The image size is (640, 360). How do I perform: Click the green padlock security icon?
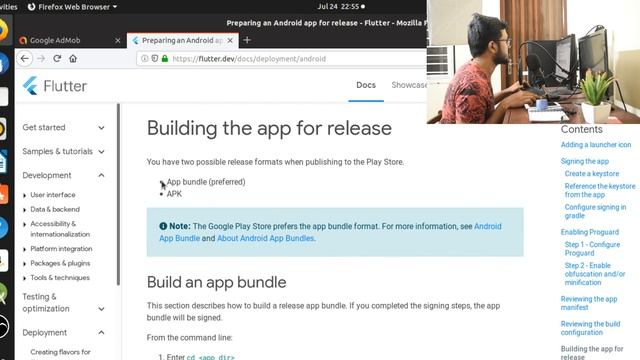tap(165, 58)
